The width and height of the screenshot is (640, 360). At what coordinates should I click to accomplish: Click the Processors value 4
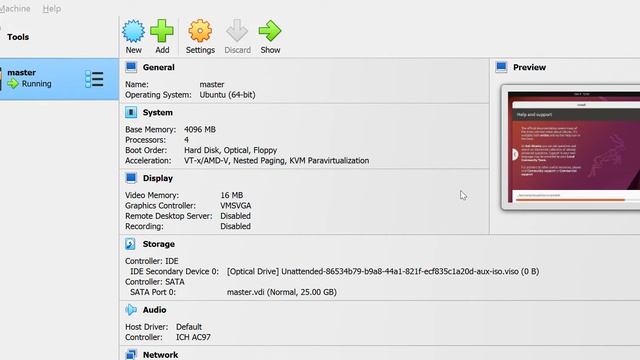(186, 140)
